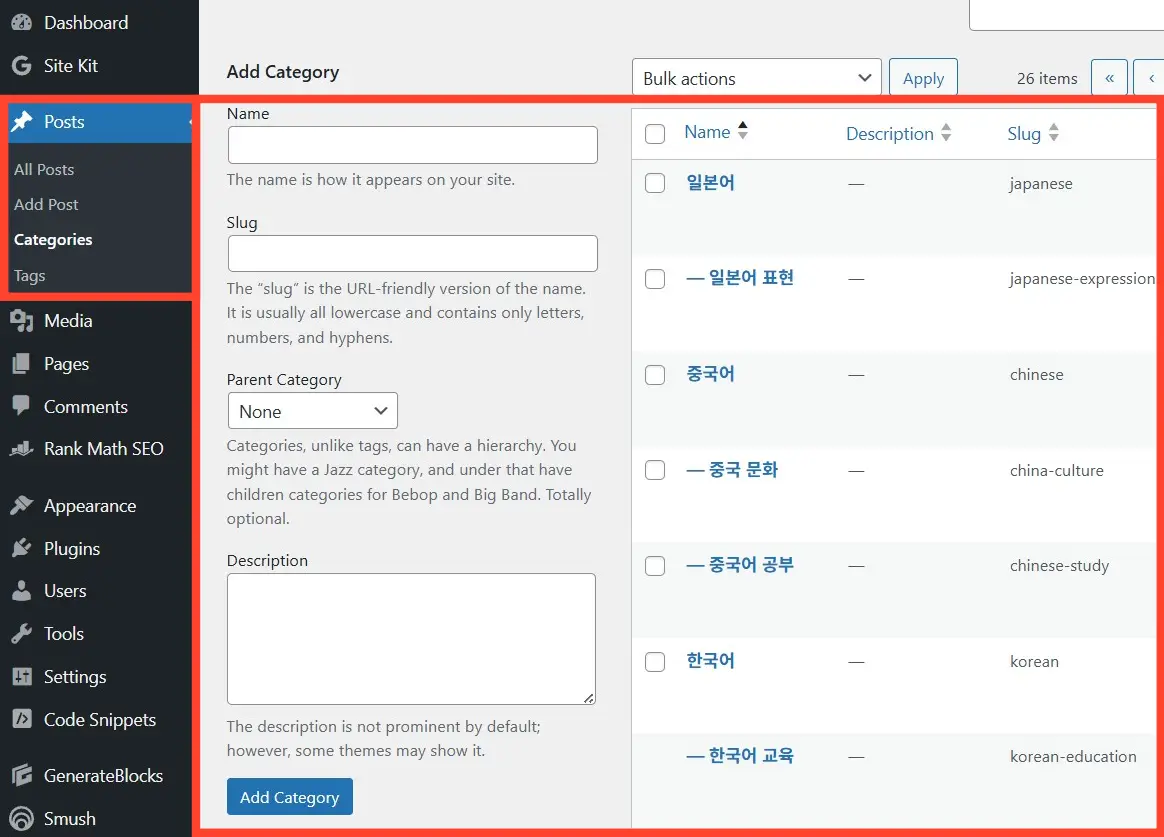Click the Appearance paintbrush icon
1164x837 pixels.
pyautogui.click(x=22, y=506)
